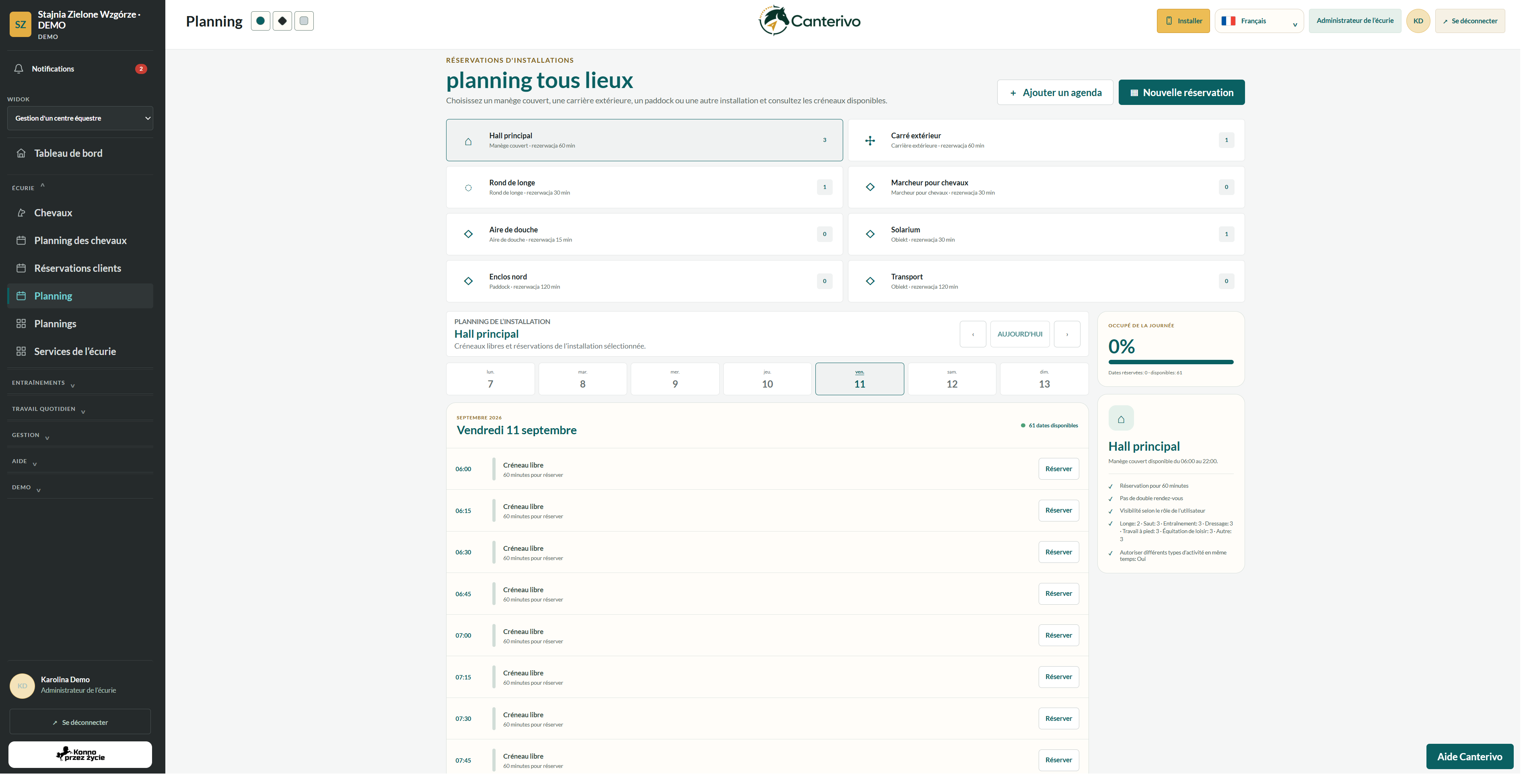Expand the DEMO sidebar section
This screenshot has height=784, width=1525.
26,488
